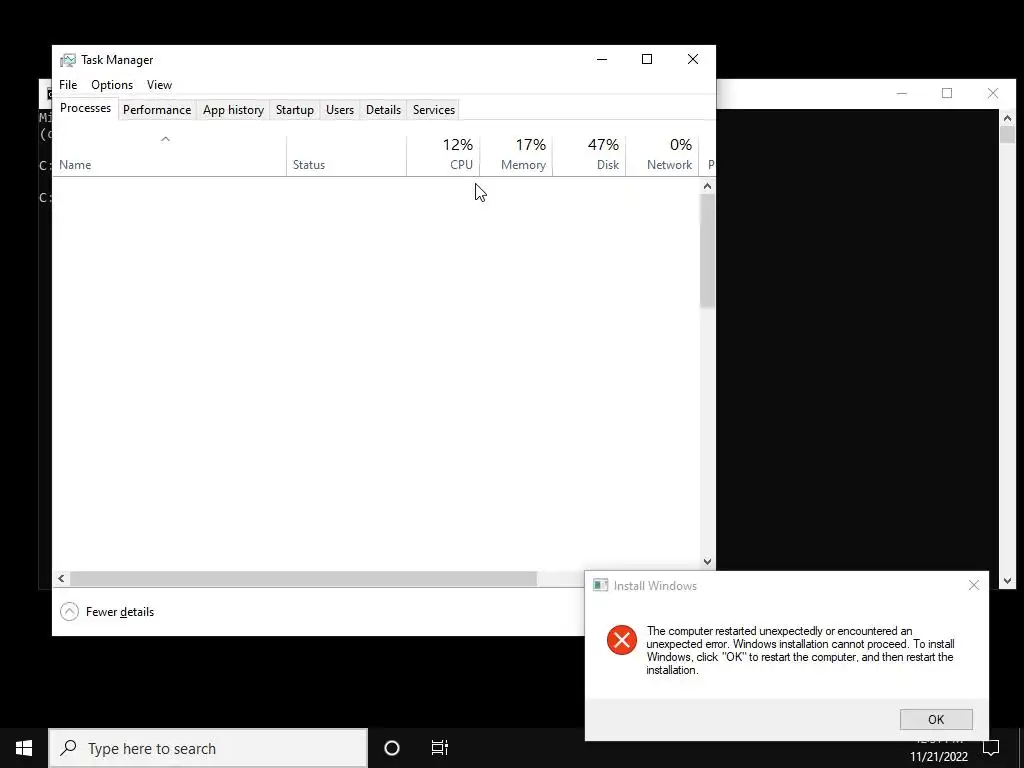Click Task Manager horizontal scrollbar thumb
The height and width of the screenshot is (768, 1024).
303,579
